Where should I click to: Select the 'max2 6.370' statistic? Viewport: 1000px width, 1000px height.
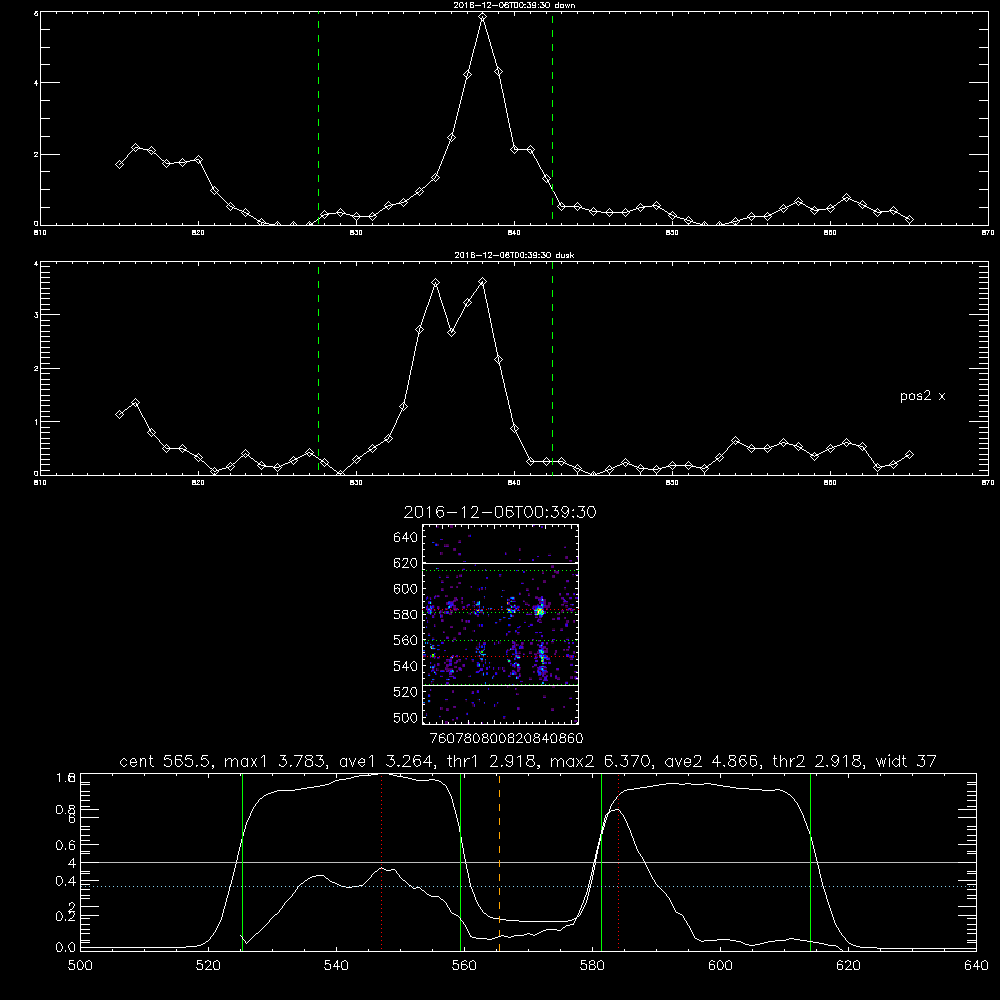599,761
